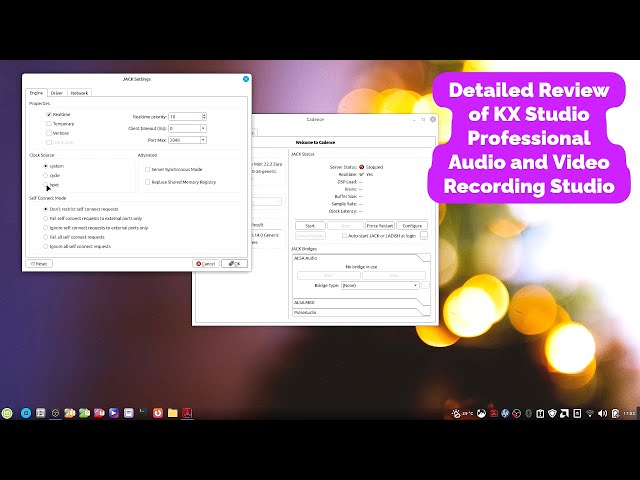Screen dimensions: 640x480
Task: Open the Wi-Fi network tray icon
Action: (589, 413)
